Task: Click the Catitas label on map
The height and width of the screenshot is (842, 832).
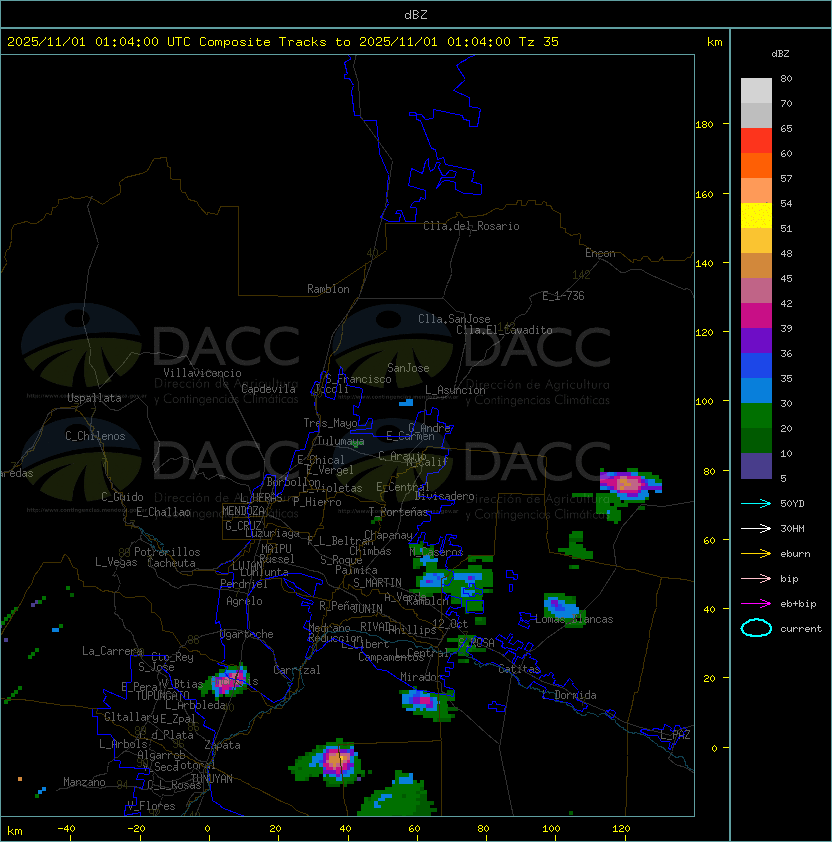Action: [519, 669]
